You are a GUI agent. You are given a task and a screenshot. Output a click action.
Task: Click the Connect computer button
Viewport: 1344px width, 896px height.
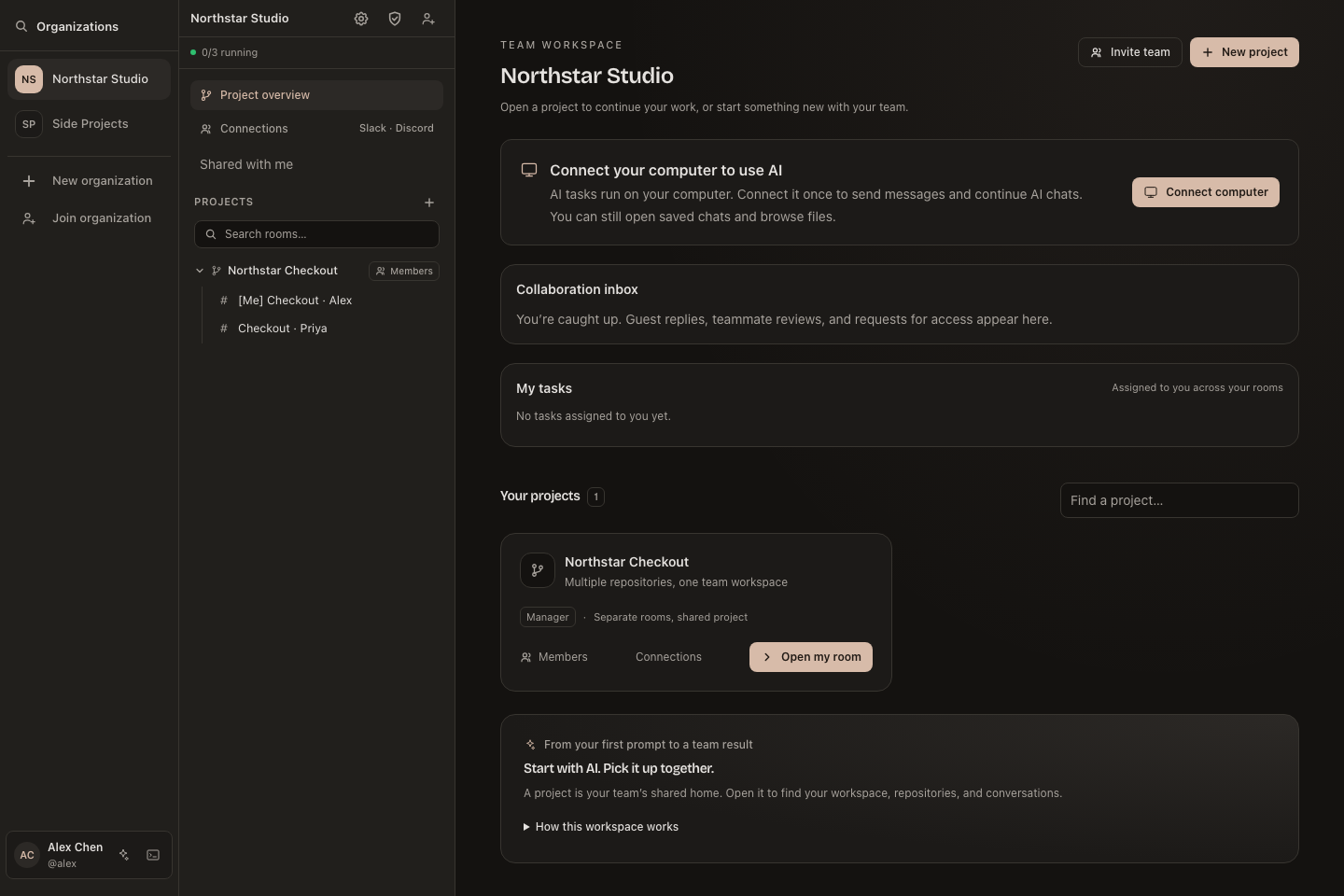pyautogui.click(x=1206, y=192)
